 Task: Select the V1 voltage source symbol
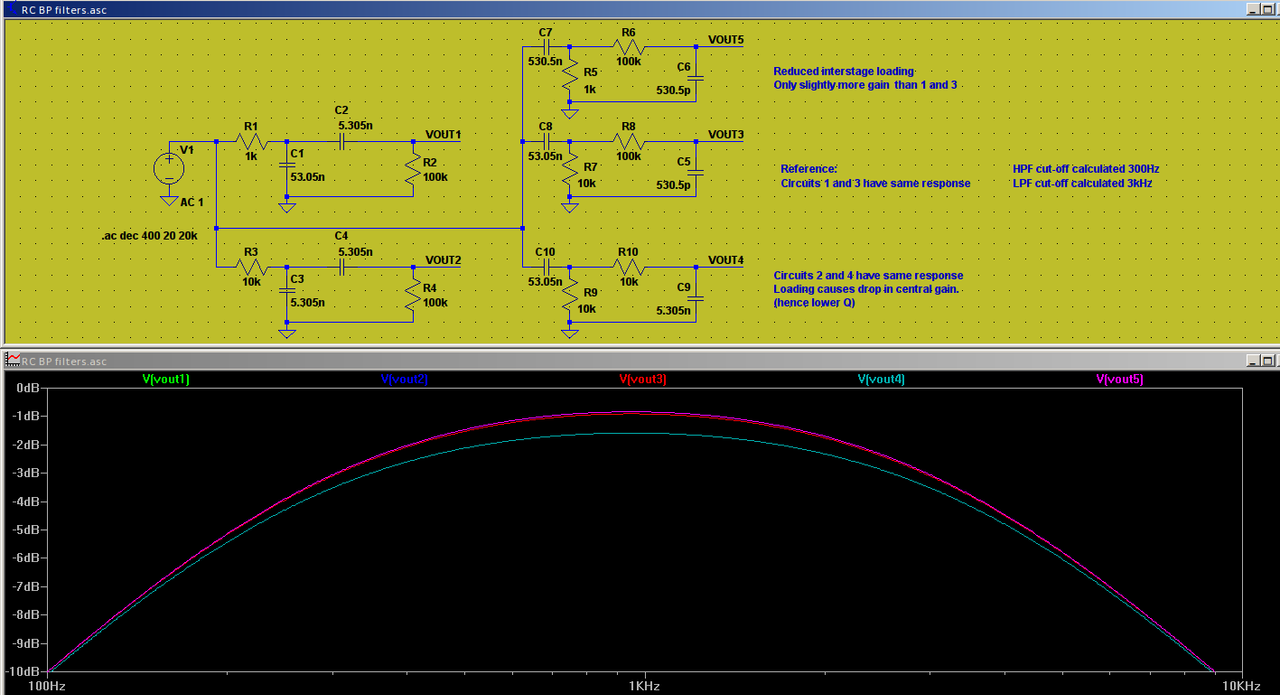coord(168,168)
